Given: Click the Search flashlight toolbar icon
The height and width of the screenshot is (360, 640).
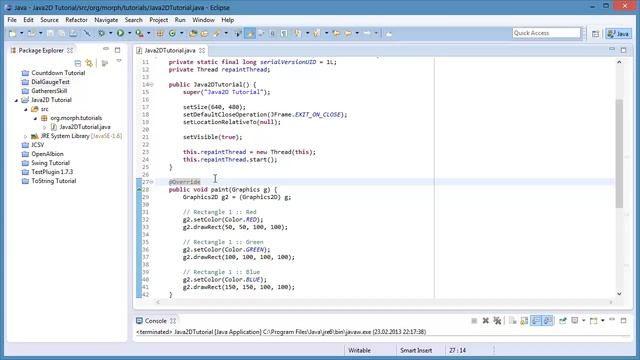Looking at the screenshot, I should tap(216, 33).
